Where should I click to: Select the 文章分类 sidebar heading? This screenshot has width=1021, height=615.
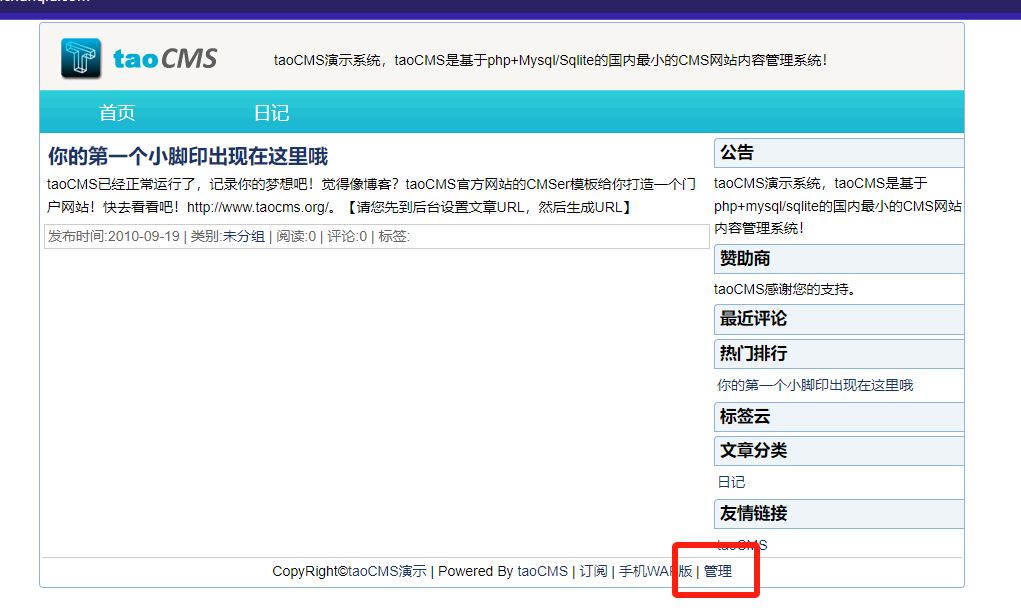pyautogui.click(x=753, y=451)
